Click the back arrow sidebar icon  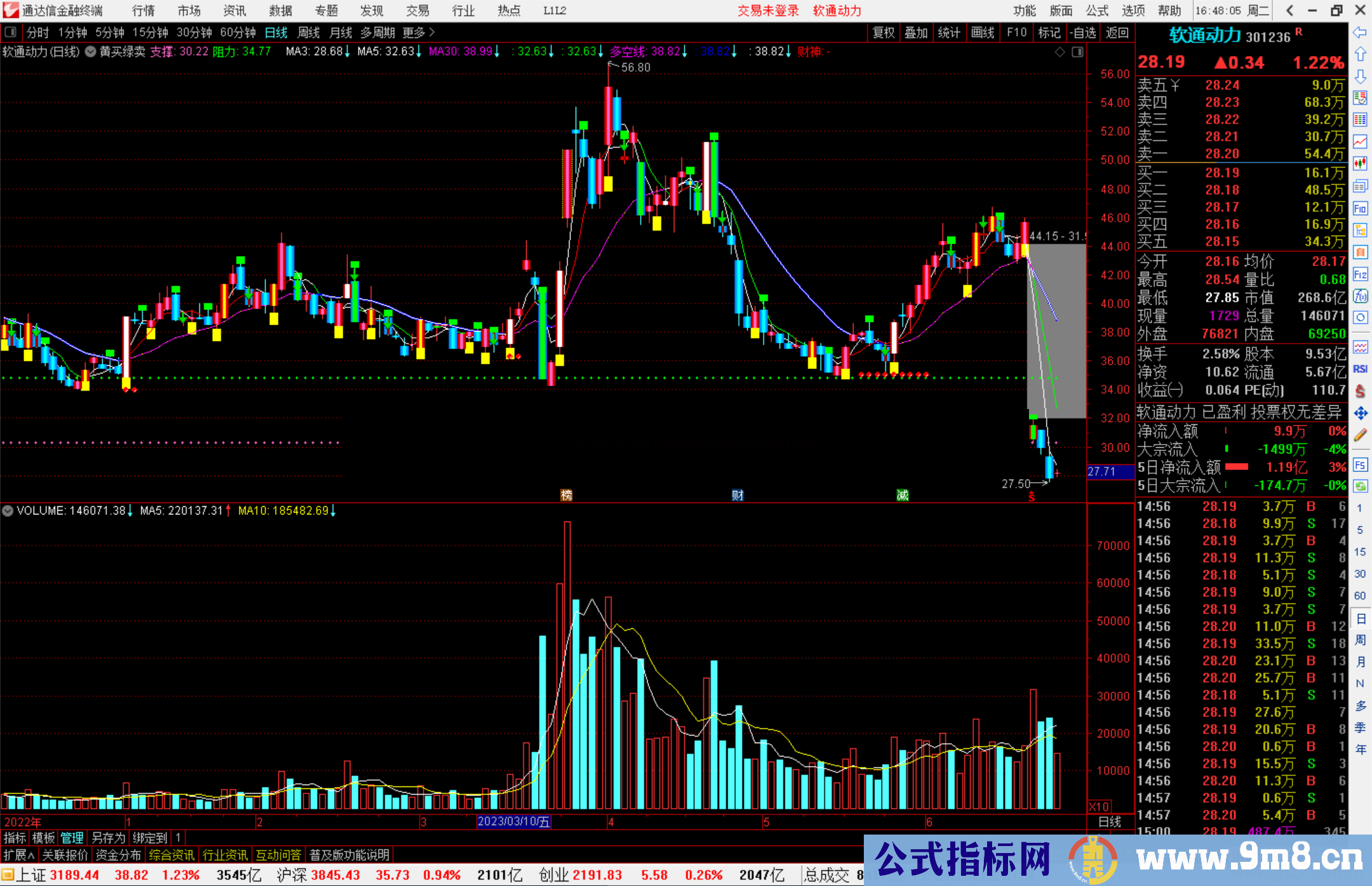[1360, 32]
